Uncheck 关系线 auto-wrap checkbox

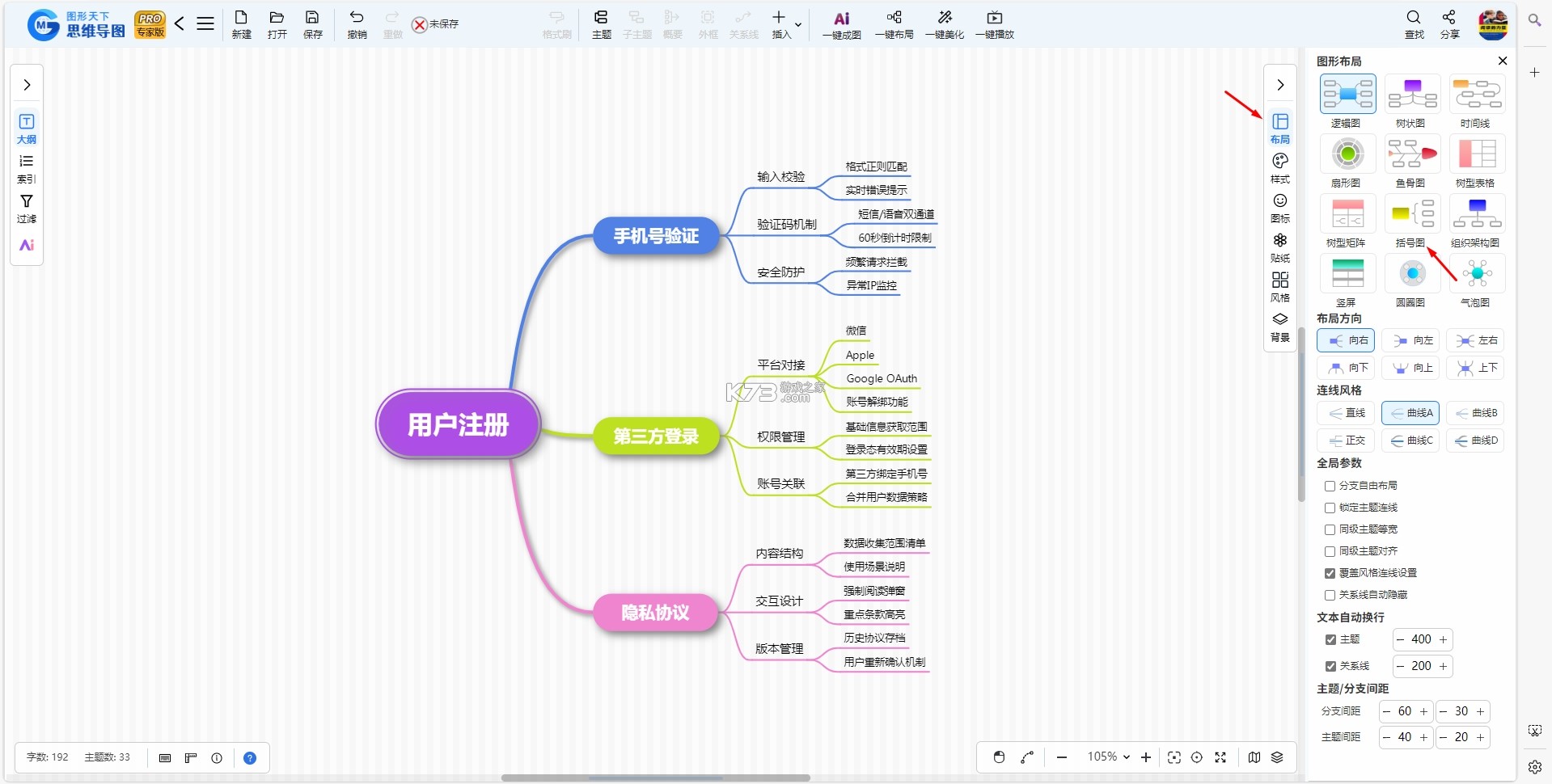click(1330, 666)
